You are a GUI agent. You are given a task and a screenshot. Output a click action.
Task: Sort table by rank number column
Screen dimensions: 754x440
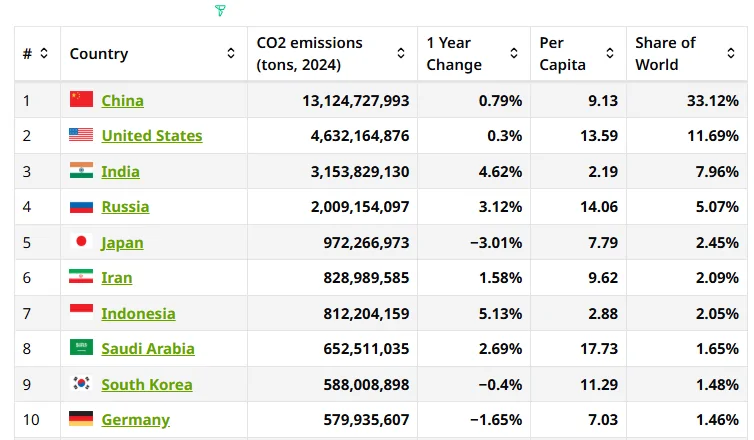coord(44,53)
